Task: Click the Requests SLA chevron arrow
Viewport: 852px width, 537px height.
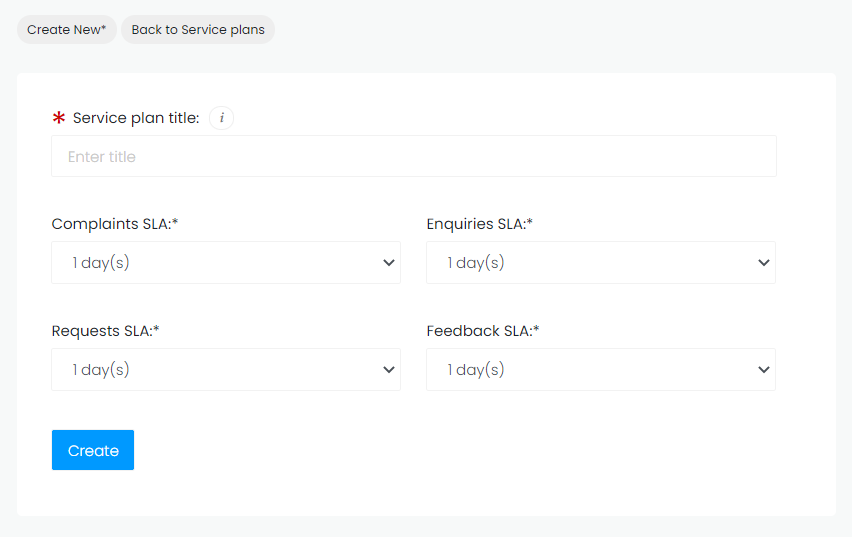Action: (x=389, y=370)
